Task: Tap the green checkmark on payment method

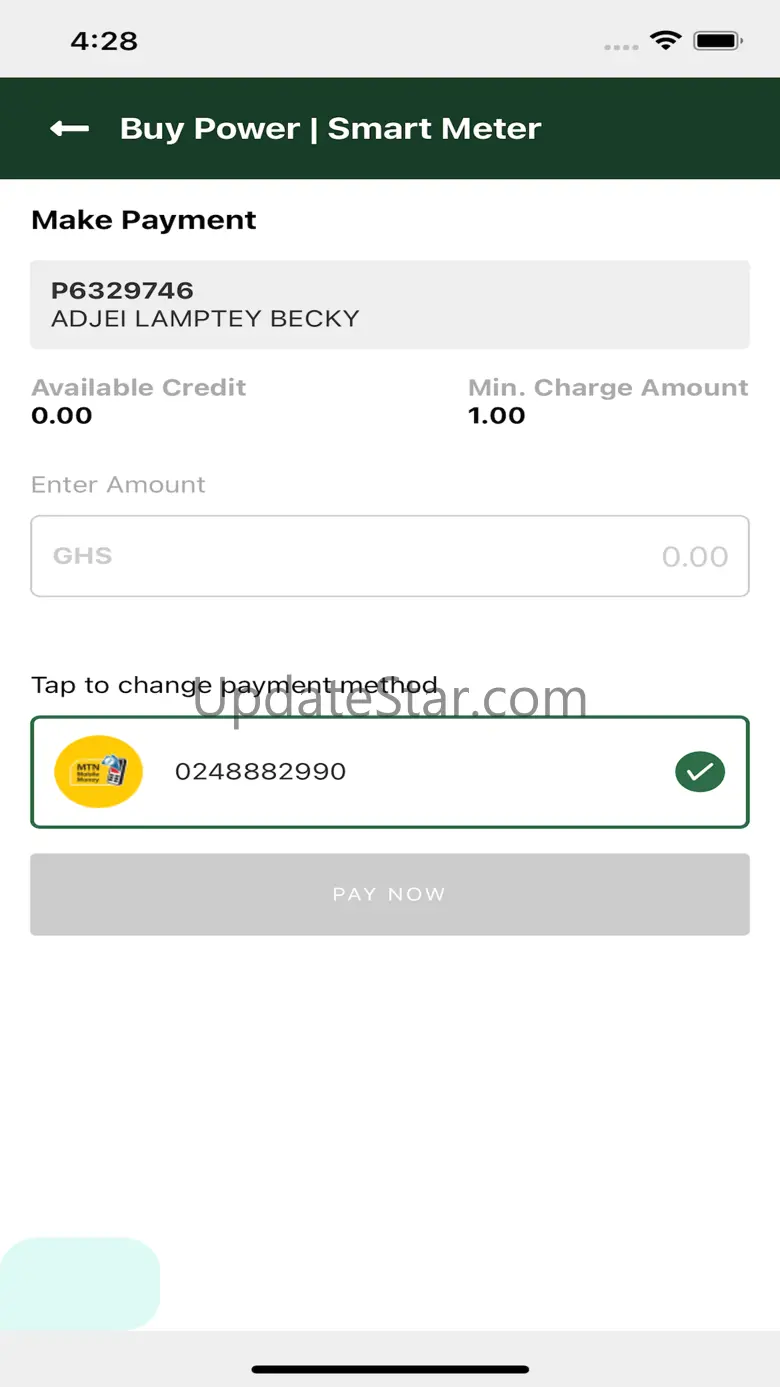Action: pyautogui.click(x=700, y=771)
